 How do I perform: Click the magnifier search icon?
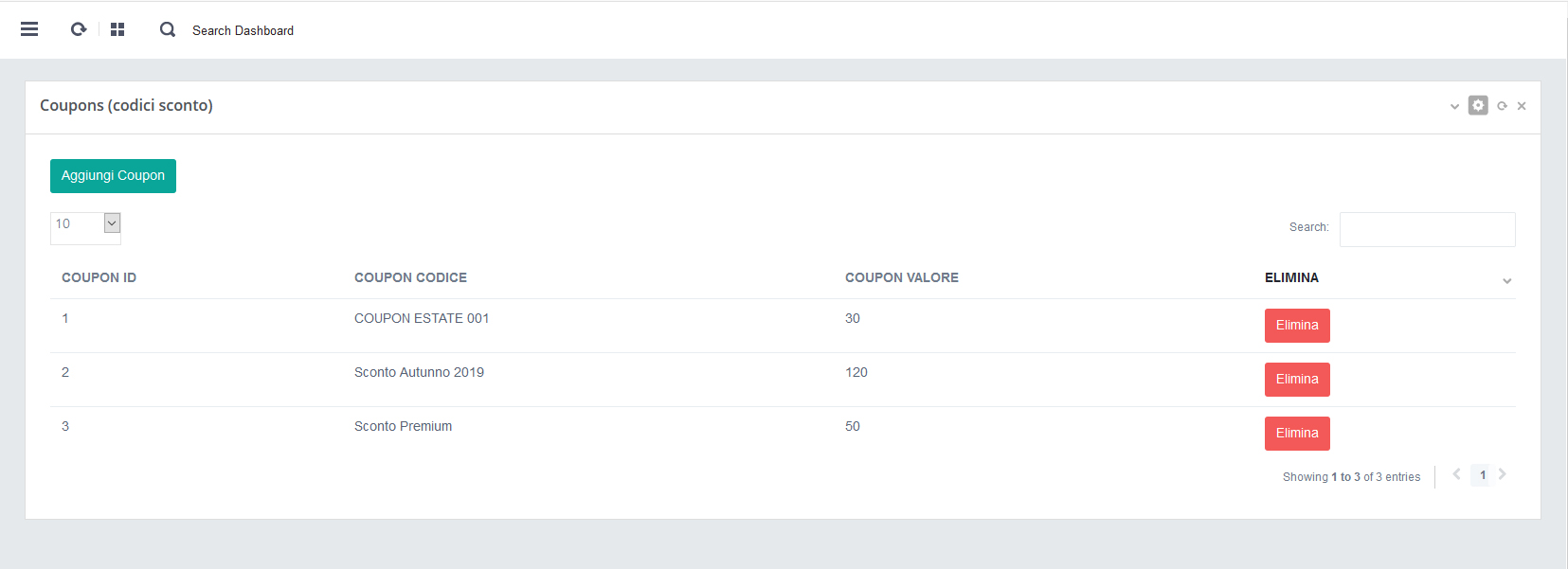[x=168, y=29]
